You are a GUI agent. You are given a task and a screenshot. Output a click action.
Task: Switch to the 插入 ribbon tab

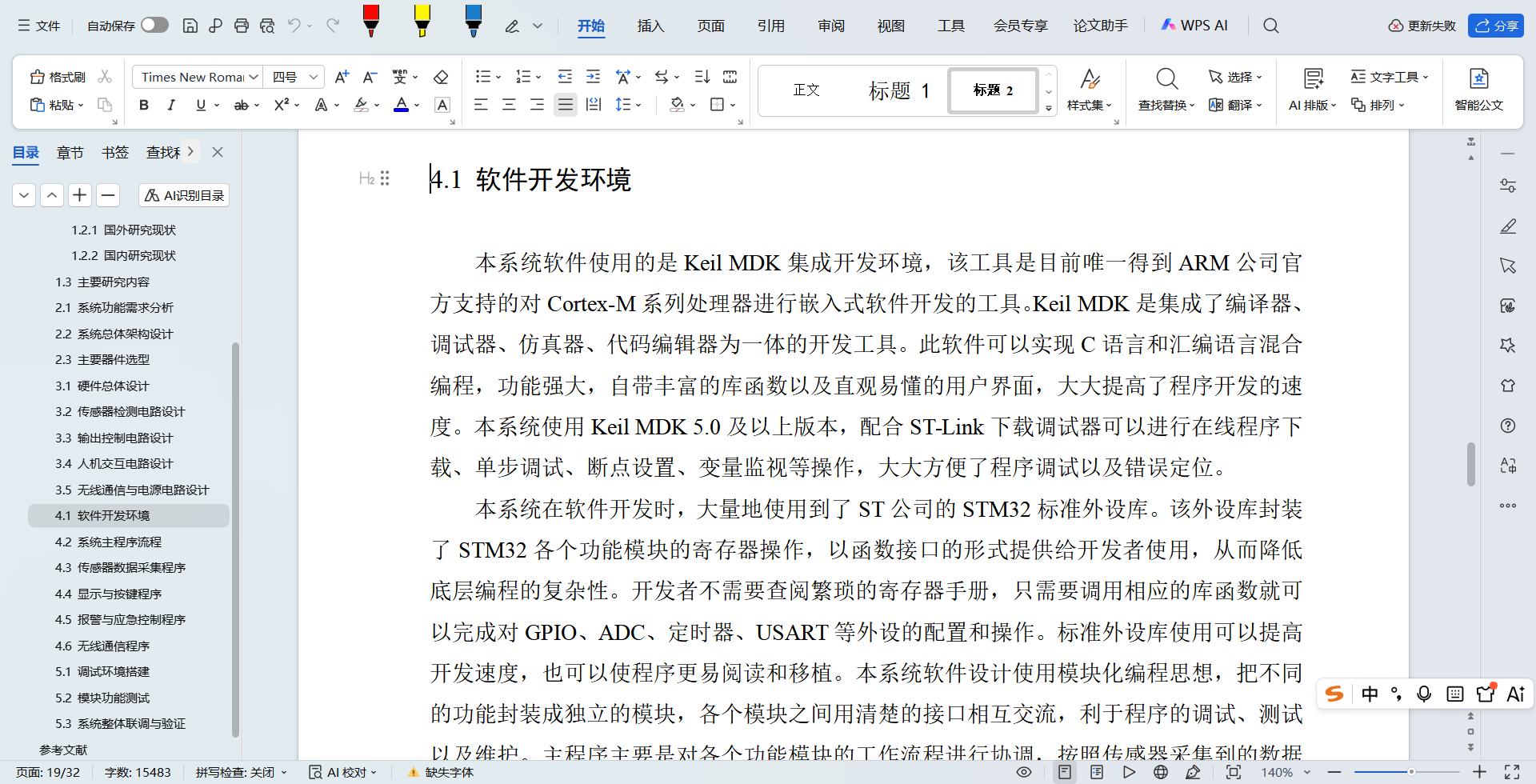[x=650, y=26]
